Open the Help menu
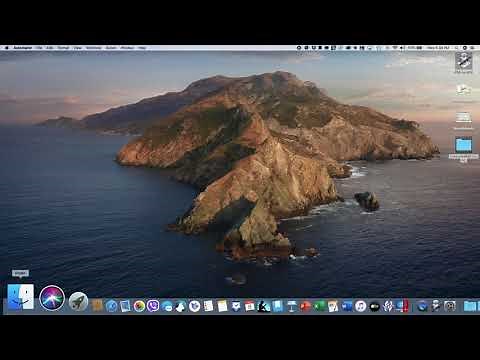 [142, 48]
